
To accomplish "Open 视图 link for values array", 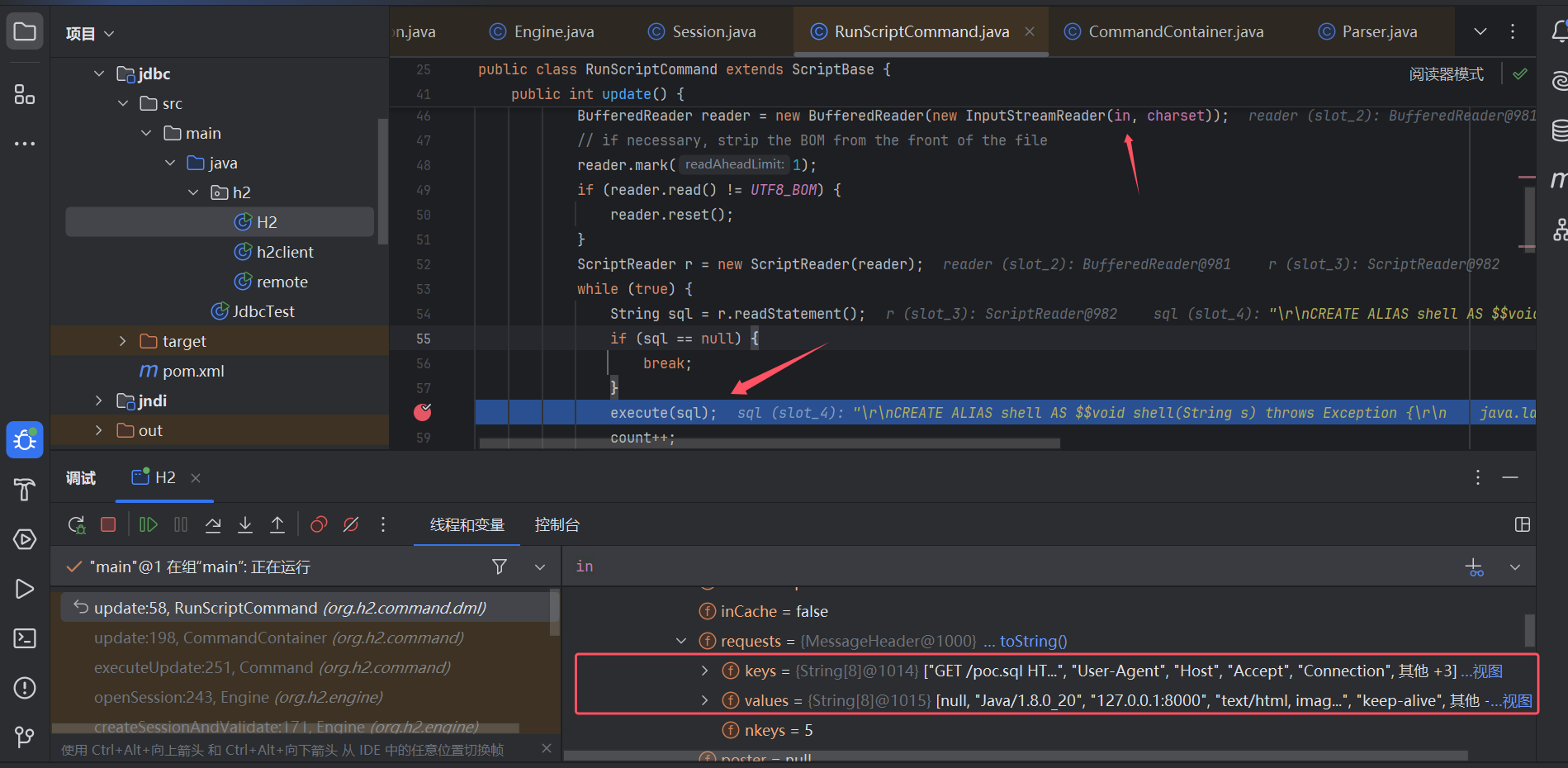I will pyautogui.click(x=1518, y=701).
